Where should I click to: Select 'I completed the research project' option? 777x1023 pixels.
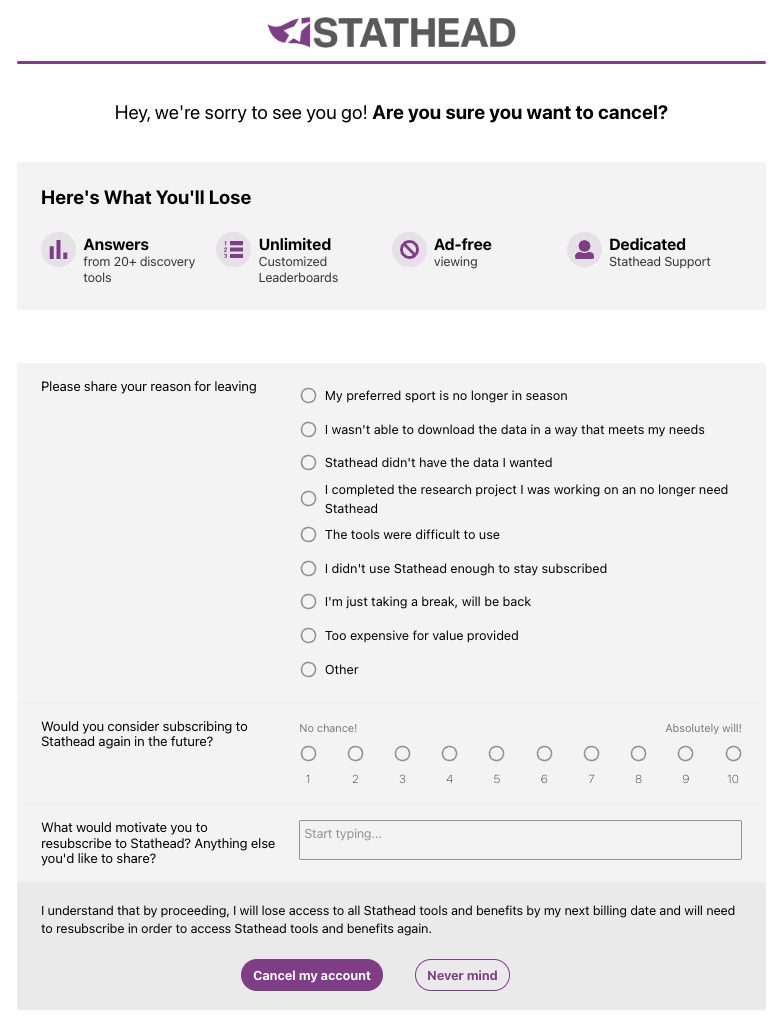[309, 498]
